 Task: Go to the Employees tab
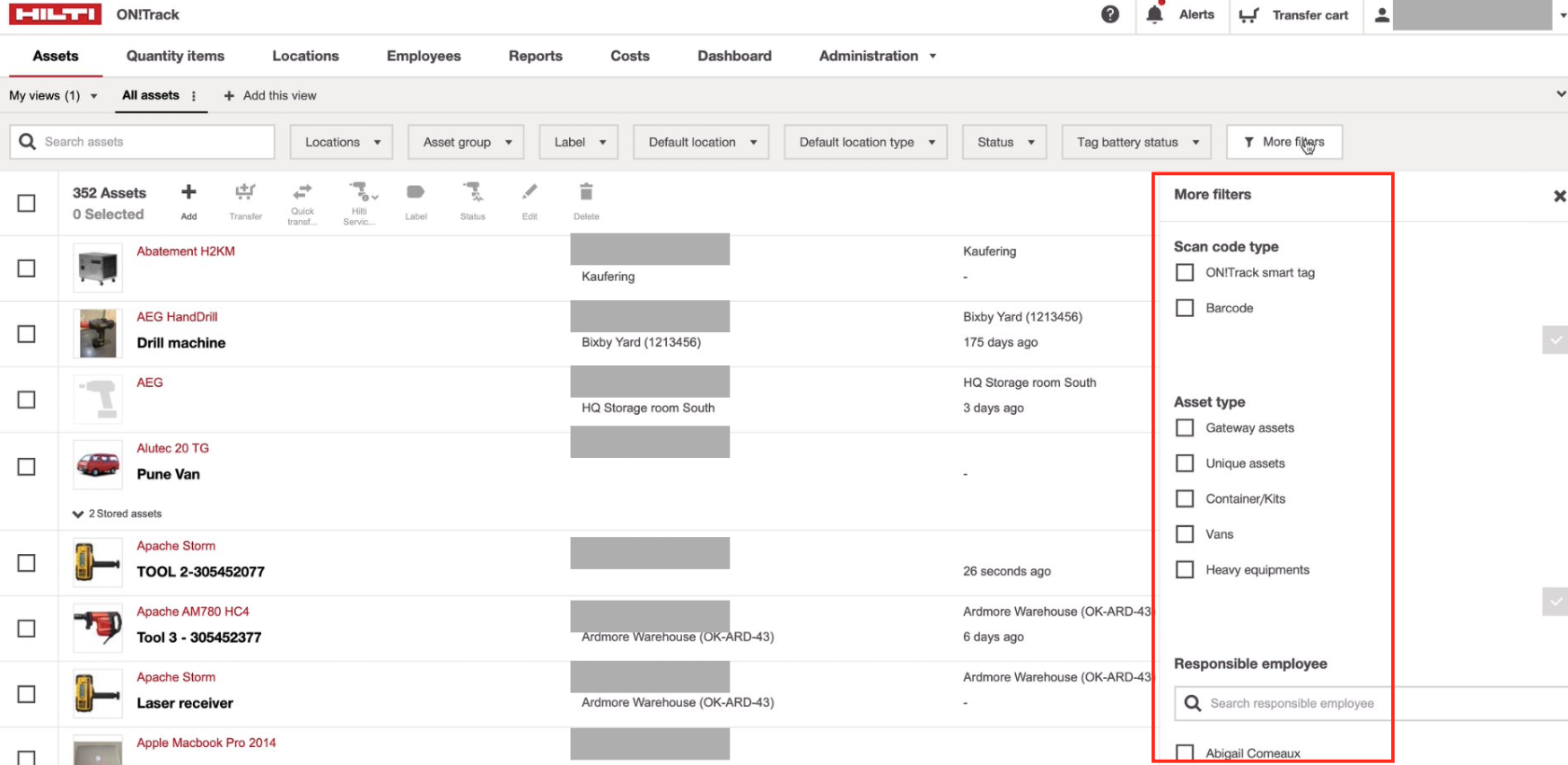[x=424, y=56]
